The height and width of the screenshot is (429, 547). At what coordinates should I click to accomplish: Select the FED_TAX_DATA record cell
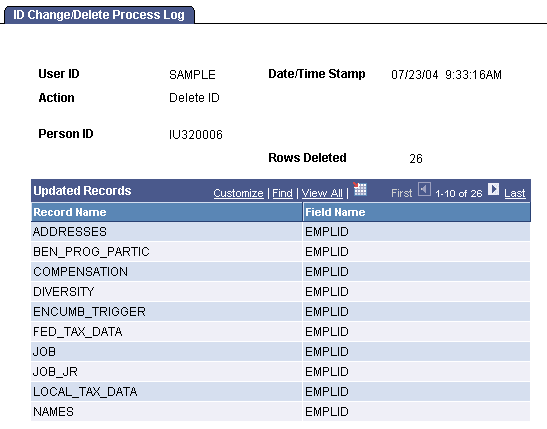click(x=167, y=332)
